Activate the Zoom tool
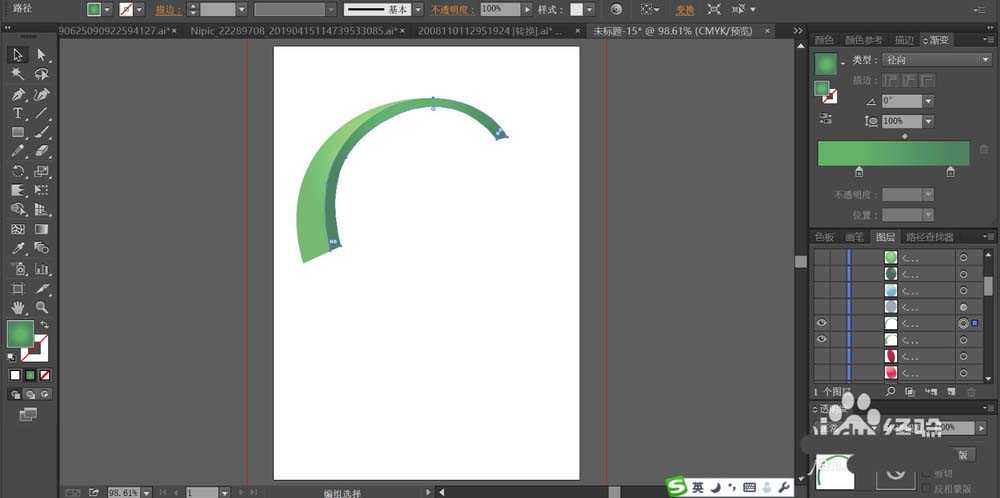 42,307
